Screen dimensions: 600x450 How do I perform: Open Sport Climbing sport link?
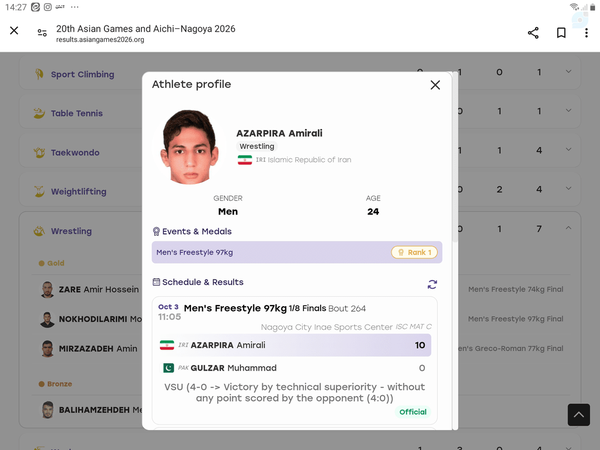pos(83,75)
